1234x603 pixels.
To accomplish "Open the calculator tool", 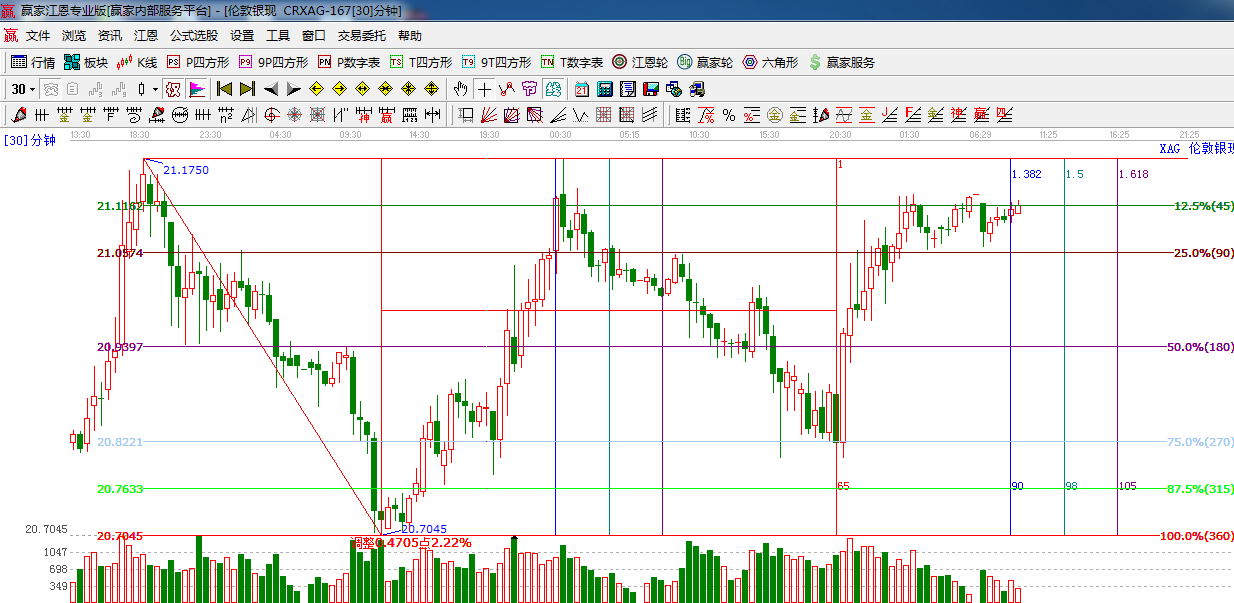I will click(604, 89).
